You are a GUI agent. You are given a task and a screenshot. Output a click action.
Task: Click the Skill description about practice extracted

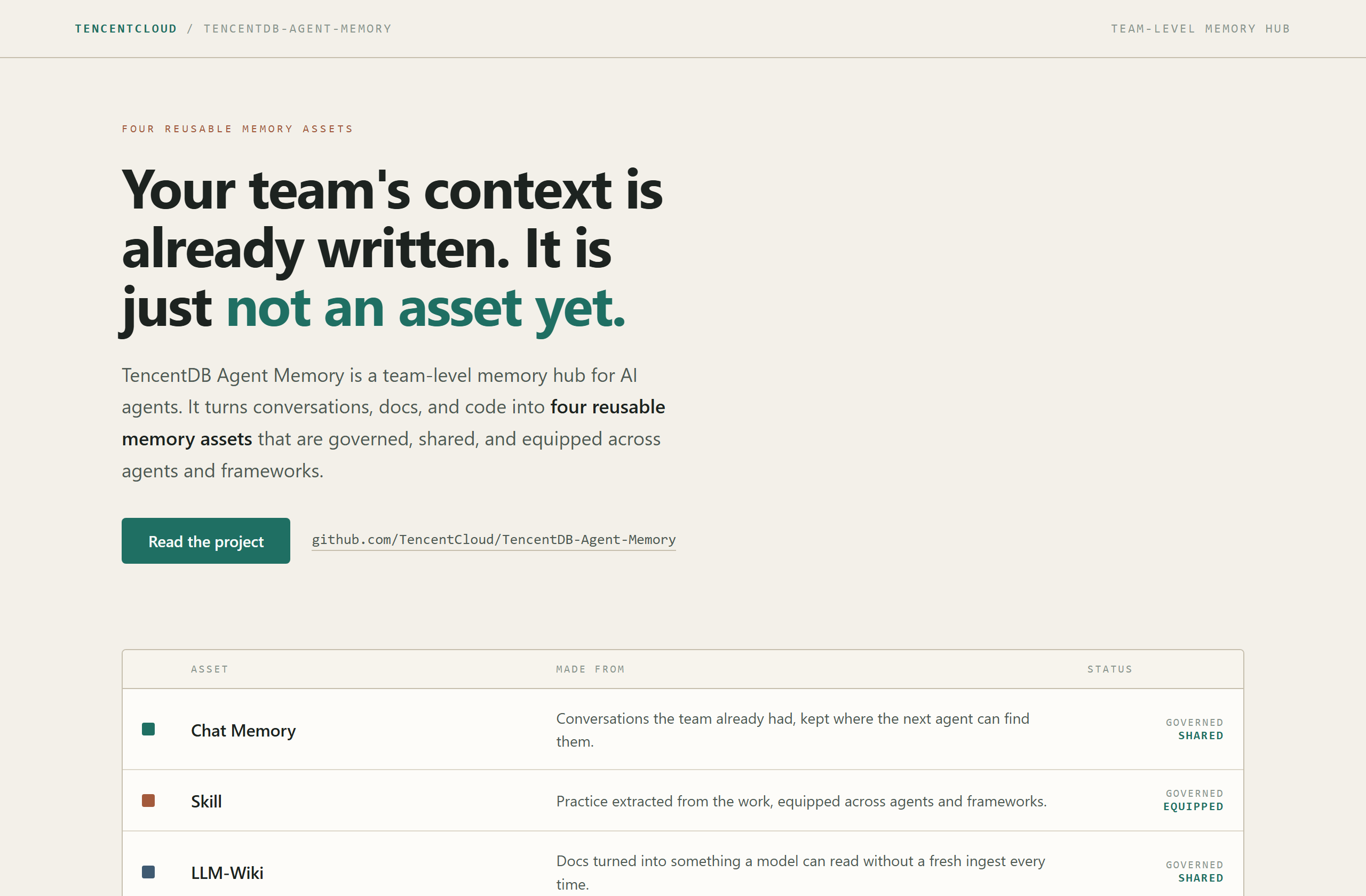pos(801,802)
